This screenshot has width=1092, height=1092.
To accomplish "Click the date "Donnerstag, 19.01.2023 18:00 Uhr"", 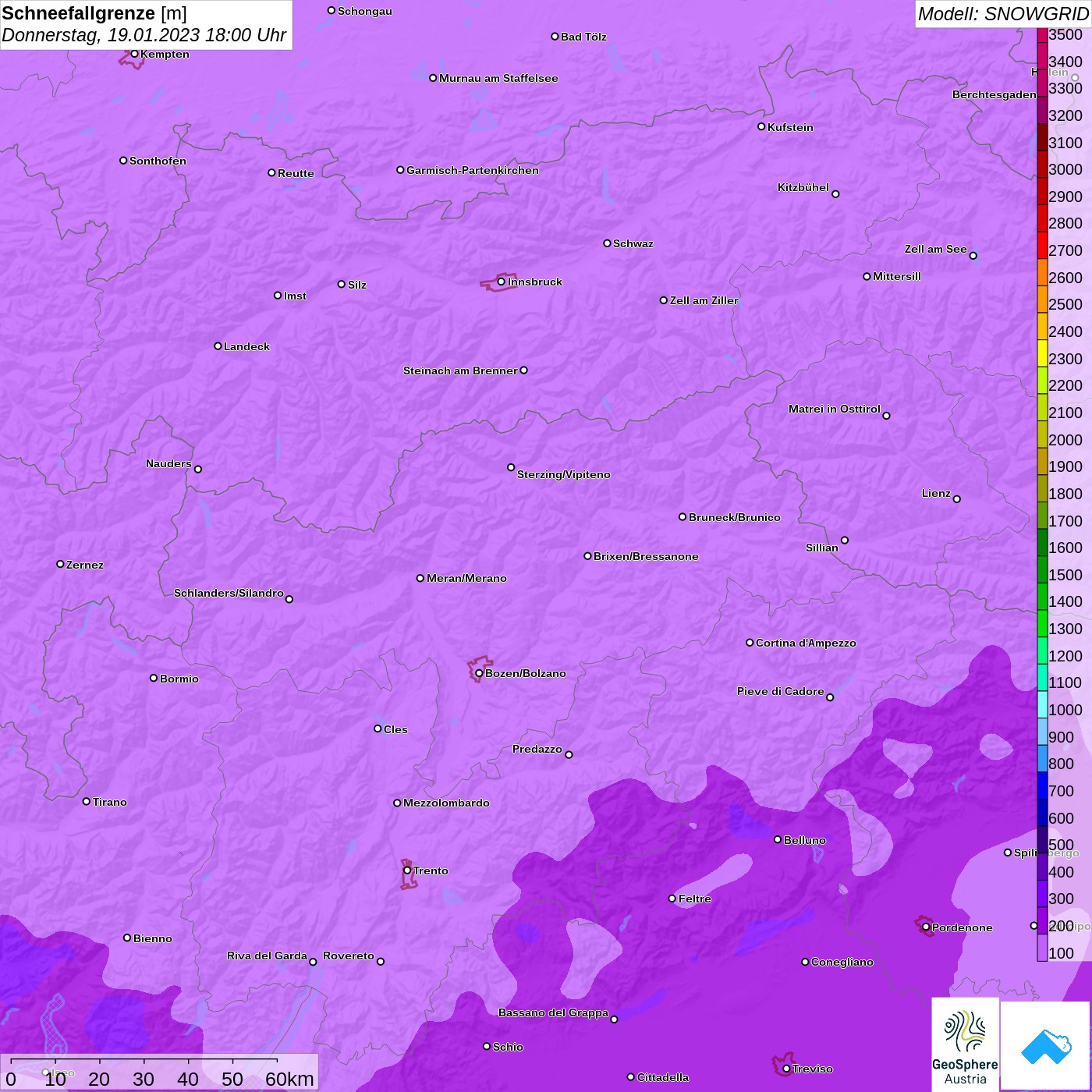I will point(144,35).
